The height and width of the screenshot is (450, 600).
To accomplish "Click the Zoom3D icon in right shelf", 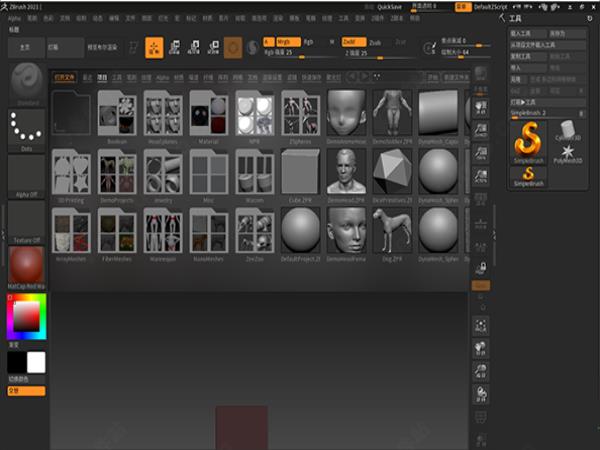I will click(x=481, y=371).
